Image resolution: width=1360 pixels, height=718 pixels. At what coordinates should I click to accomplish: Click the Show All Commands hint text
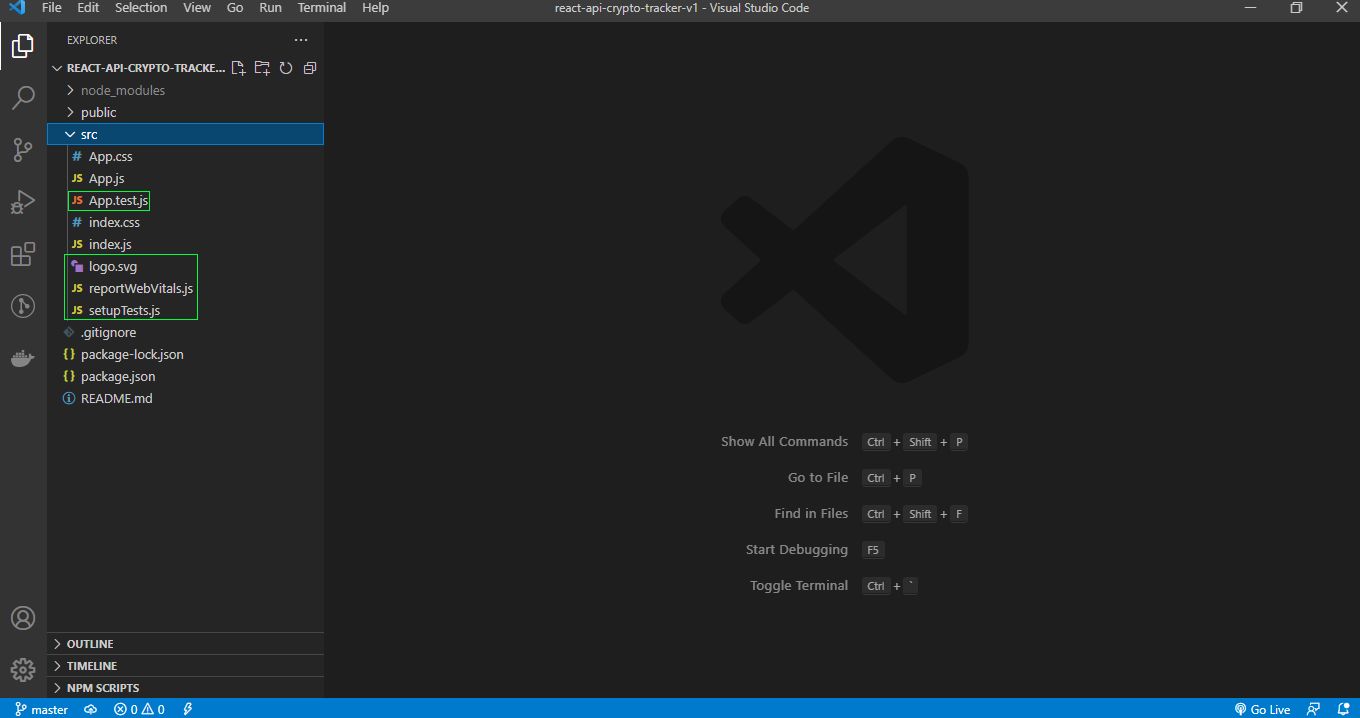click(x=784, y=441)
